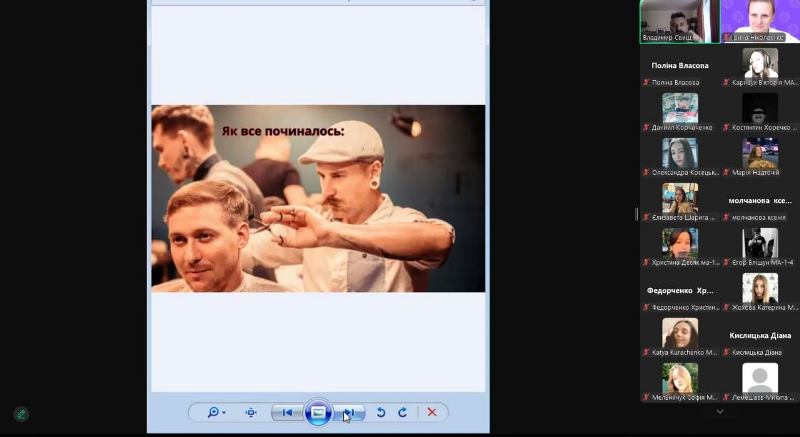The image size is (800, 437).
Task: Click the молчанова ксенія participant tile
Action: (x=760, y=200)
